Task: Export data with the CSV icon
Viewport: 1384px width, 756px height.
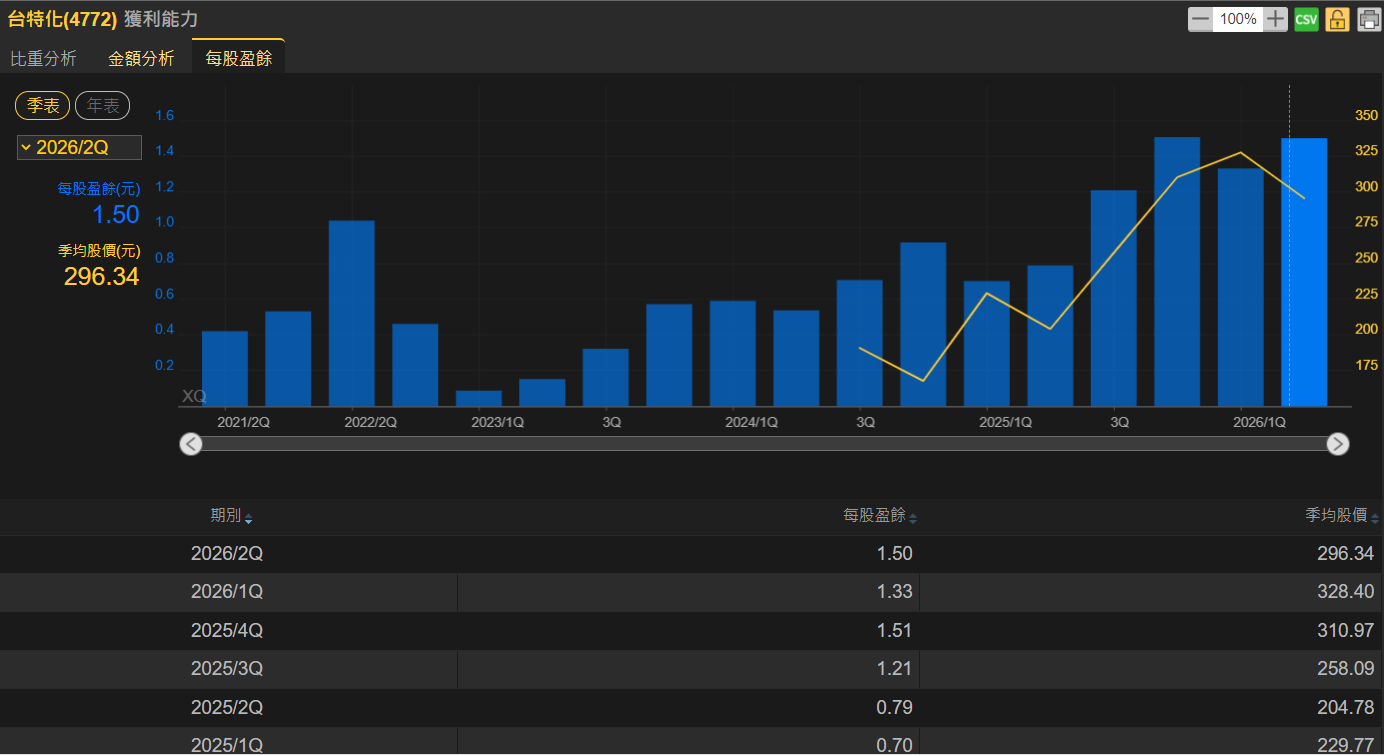Action: [1306, 19]
